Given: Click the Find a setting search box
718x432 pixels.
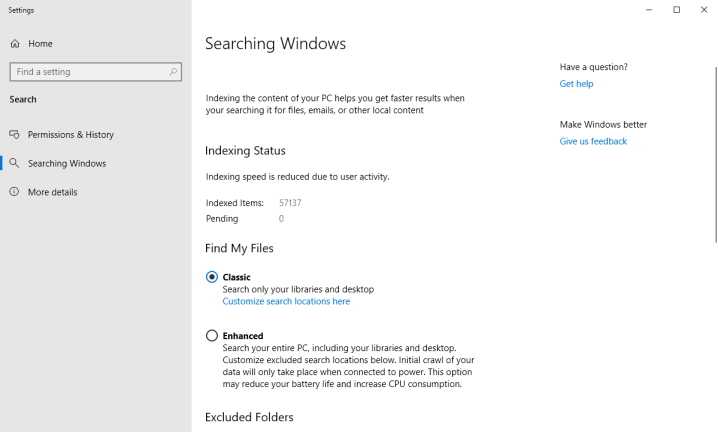Looking at the screenshot, I should pyautogui.click(x=96, y=72).
